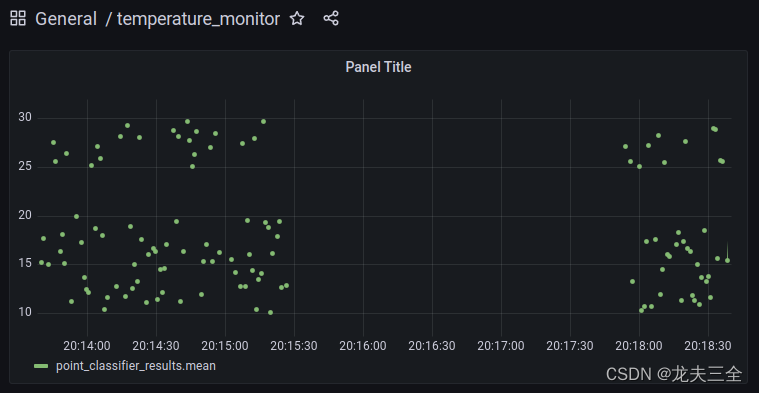Click the 20:17:30 time axis label
The image size is (759, 393).
570,346
